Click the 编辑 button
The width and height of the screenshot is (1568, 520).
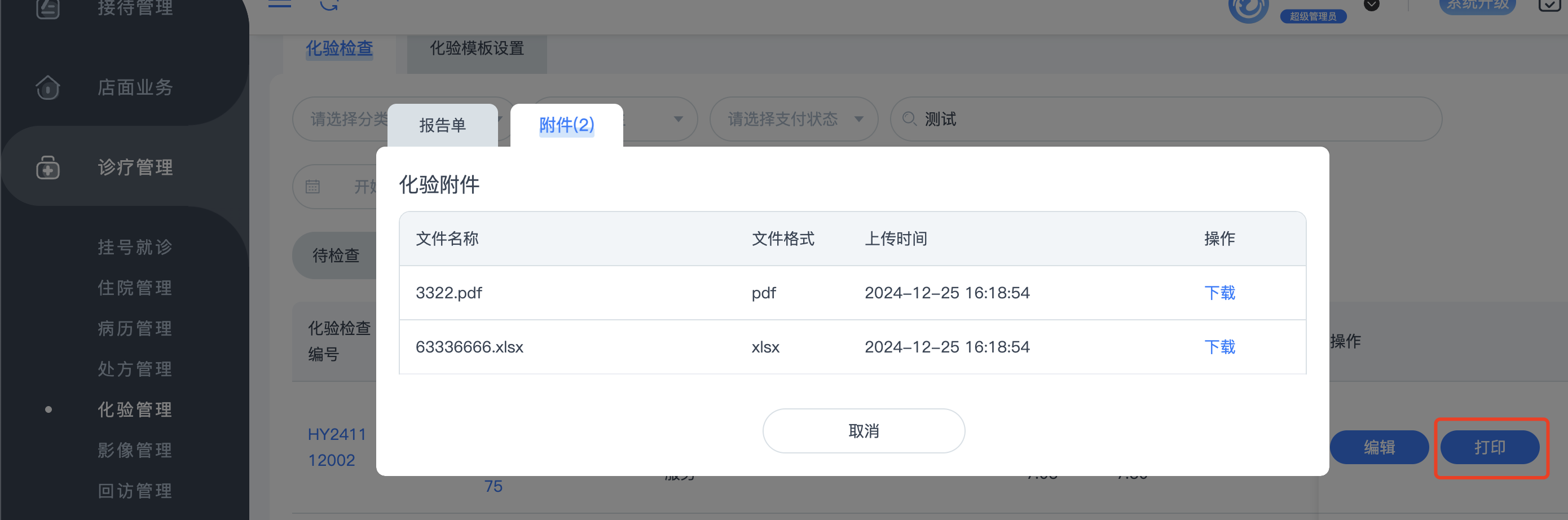1379,448
